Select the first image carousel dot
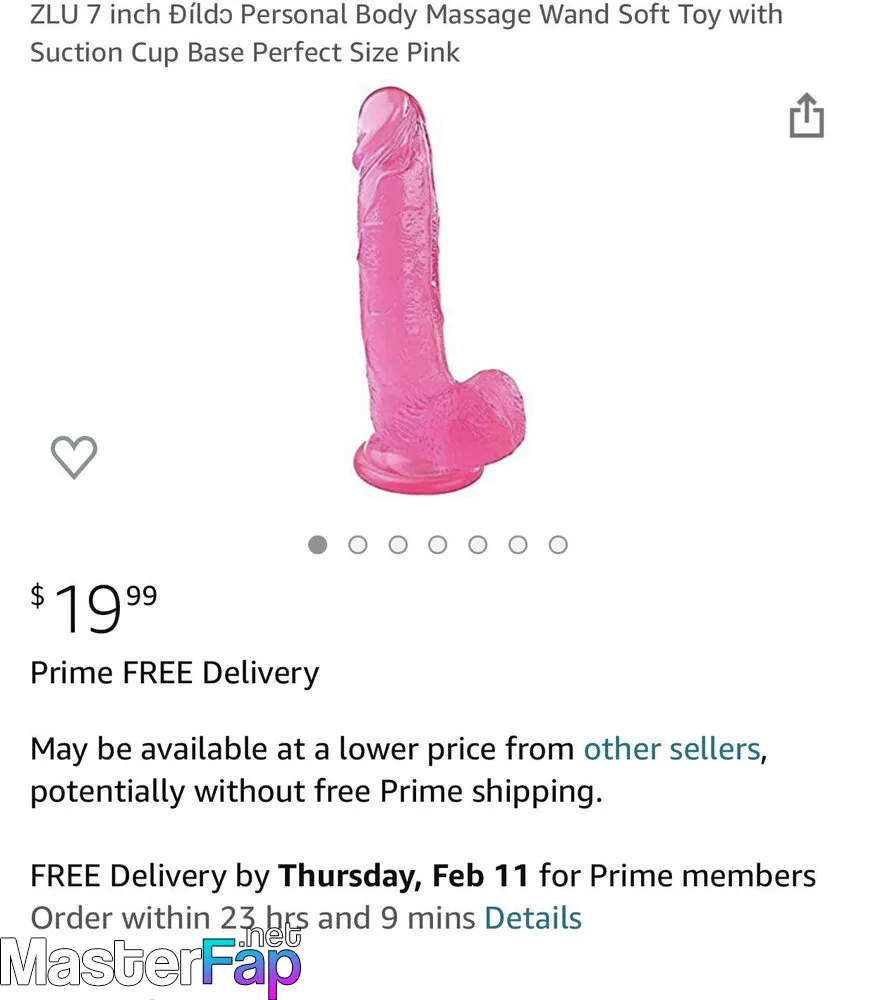This screenshot has height=1000, width=876. pyautogui.click(x=318, y=545)
